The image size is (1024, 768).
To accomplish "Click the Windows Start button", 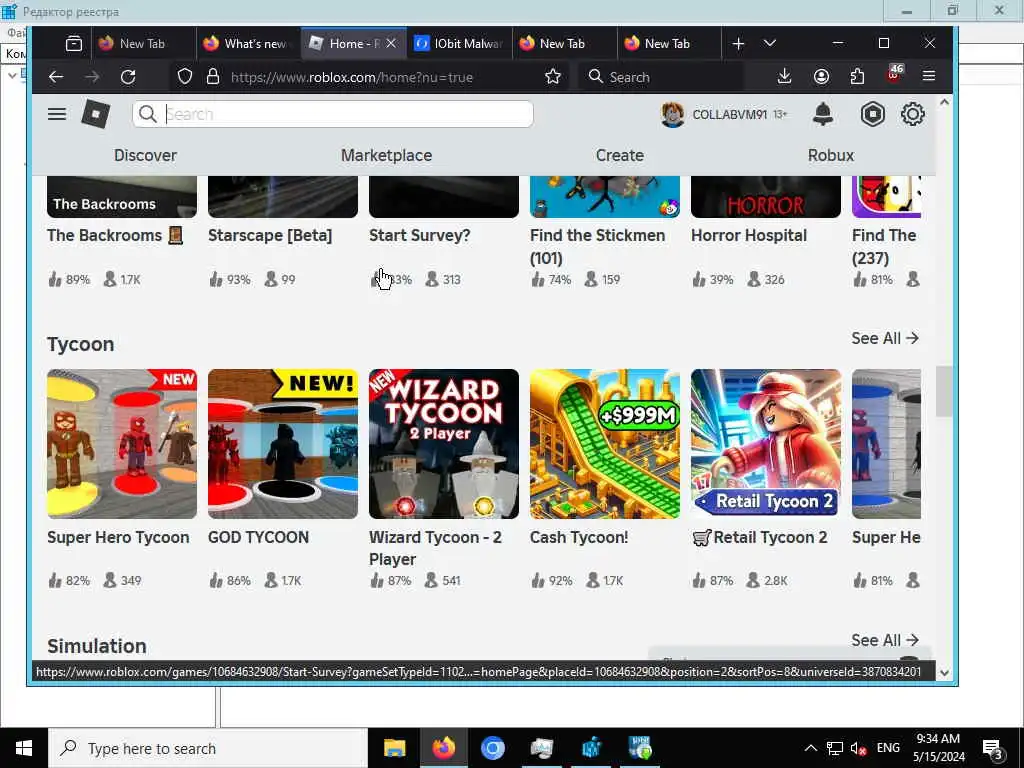I will pyautogui.click(x=24, y=748).
